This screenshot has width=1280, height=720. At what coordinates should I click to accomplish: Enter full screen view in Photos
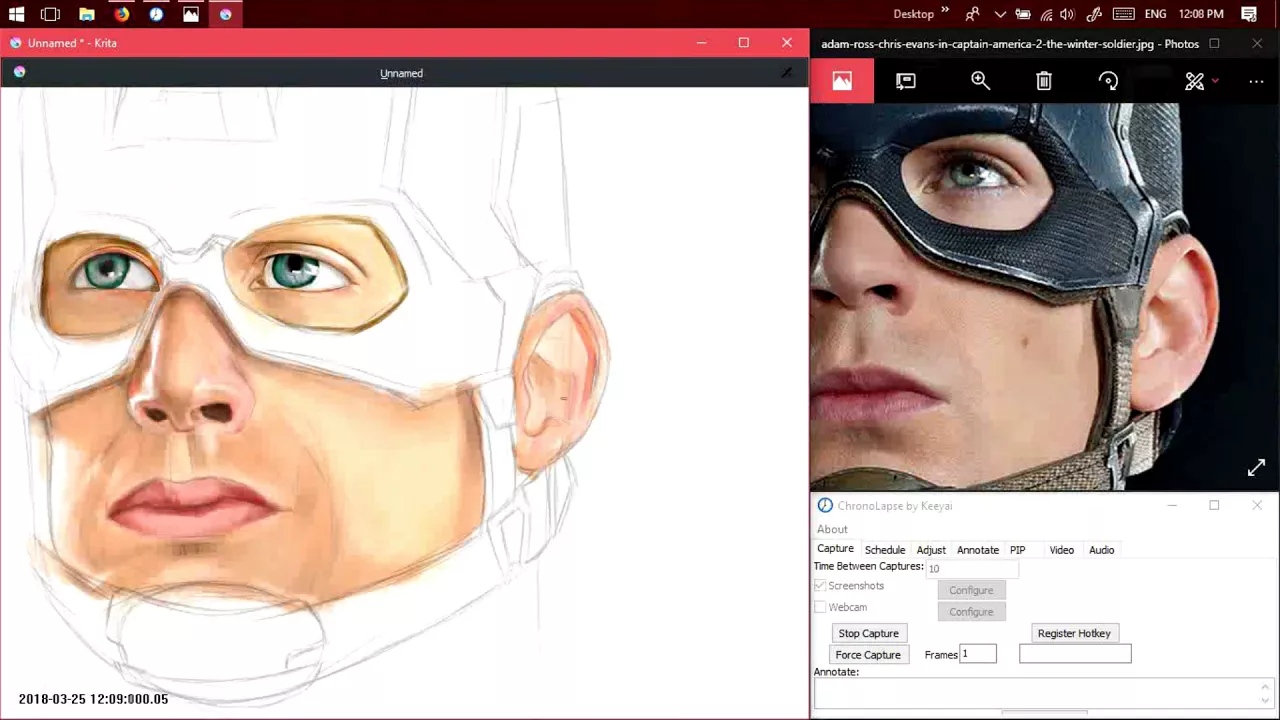point(1256,468)
